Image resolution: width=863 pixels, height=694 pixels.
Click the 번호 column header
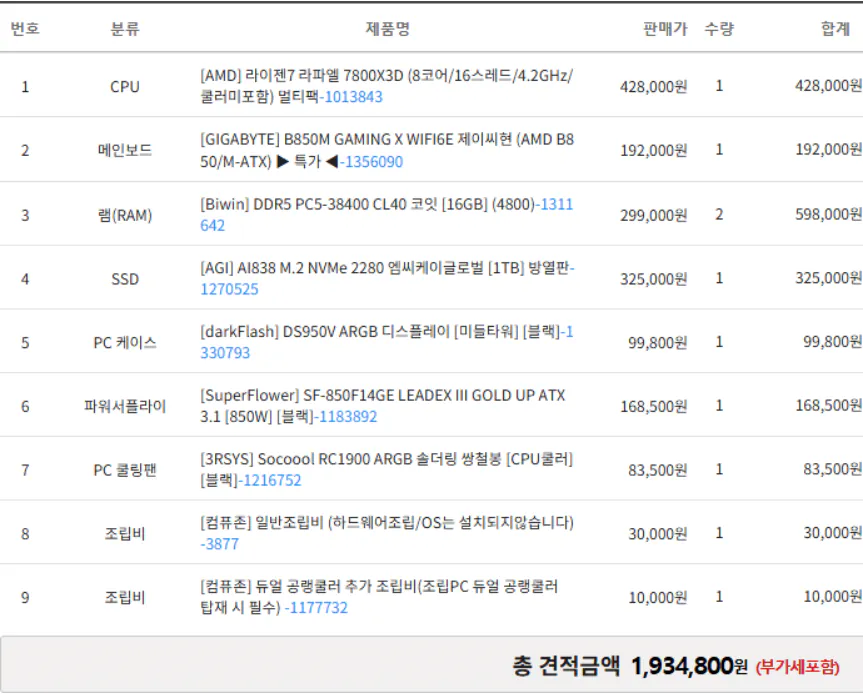pos(25,28)
